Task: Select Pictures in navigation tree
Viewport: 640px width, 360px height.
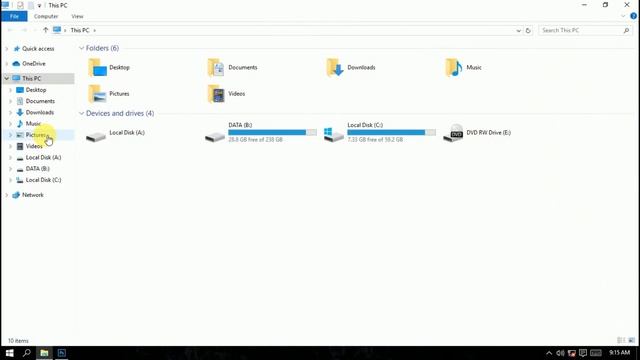Action: point(37,135)
